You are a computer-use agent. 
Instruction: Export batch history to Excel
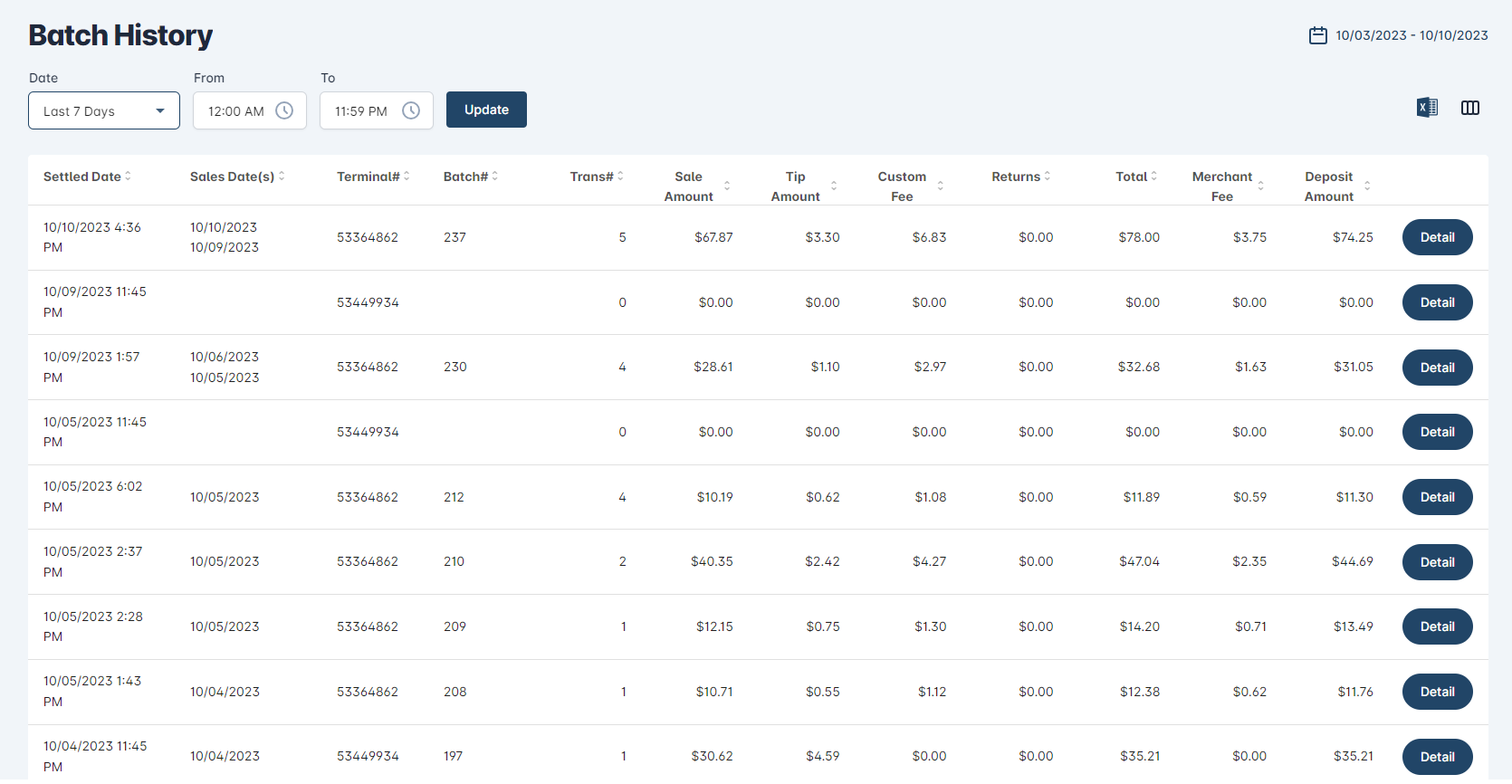click(x=1427, y=108)
